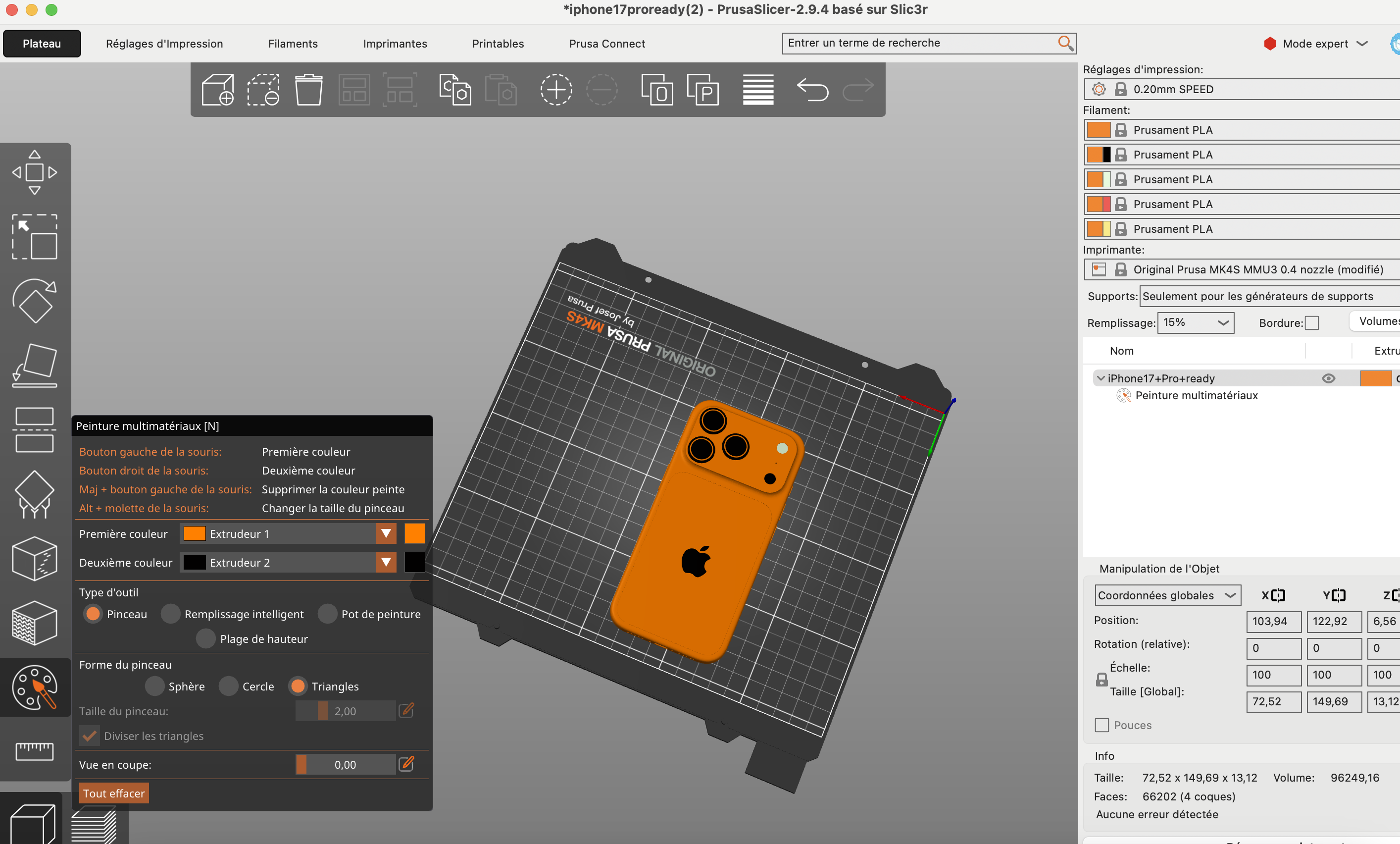
Task: Click the Undo arrow icon
Action: pyautogui.click(x=812, y=90)
